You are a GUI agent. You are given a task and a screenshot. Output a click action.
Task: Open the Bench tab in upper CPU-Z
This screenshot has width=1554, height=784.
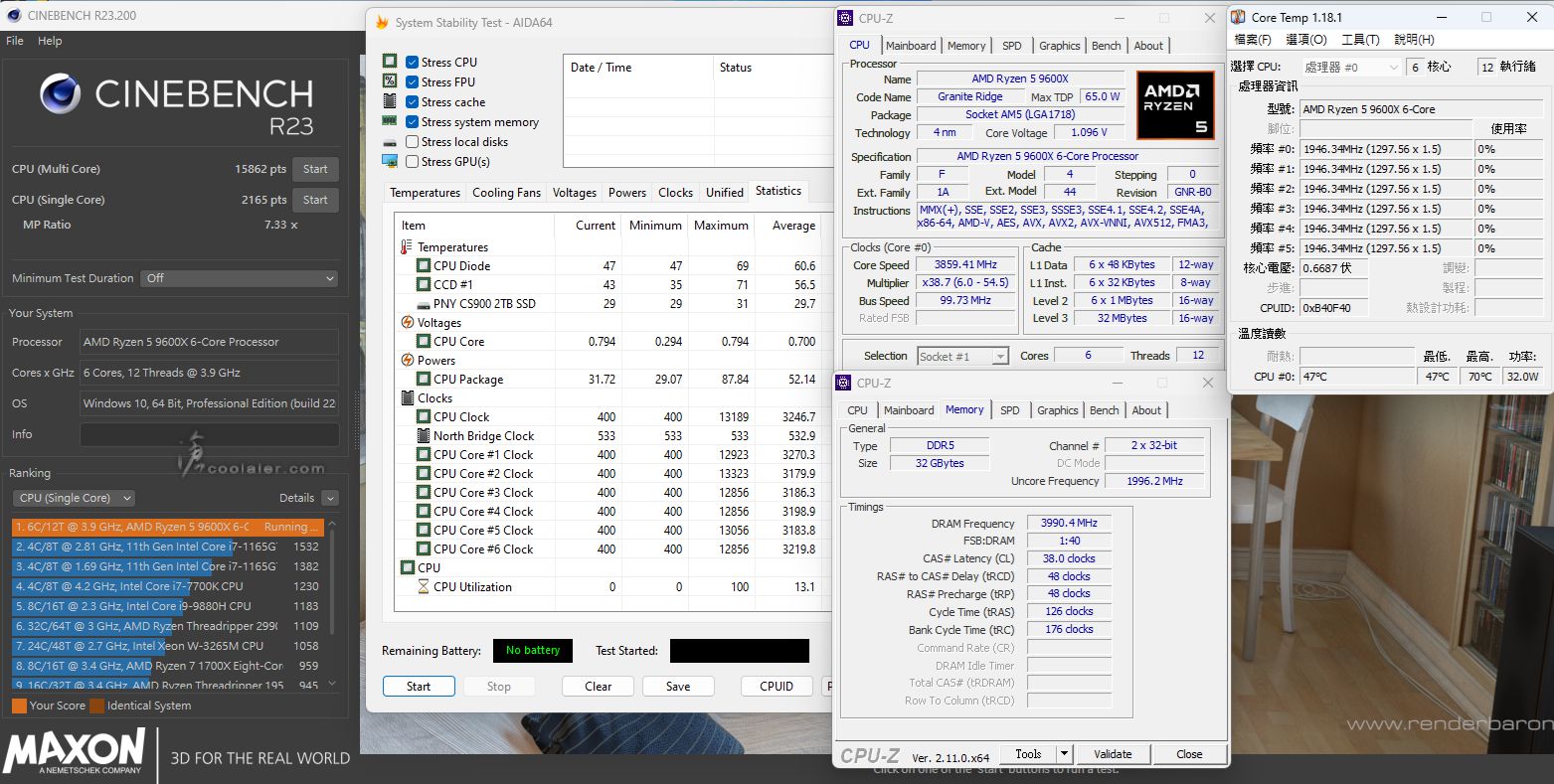(1106, 46)
